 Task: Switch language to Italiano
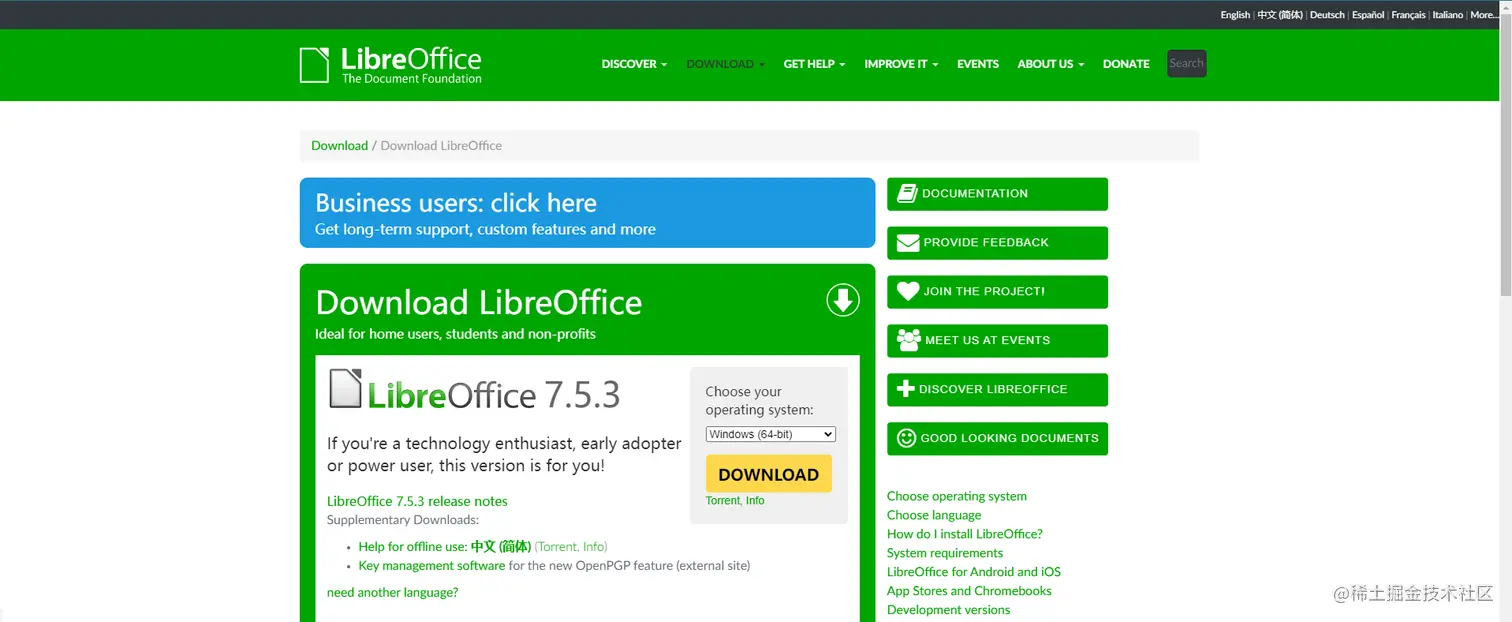(1447, 15)
